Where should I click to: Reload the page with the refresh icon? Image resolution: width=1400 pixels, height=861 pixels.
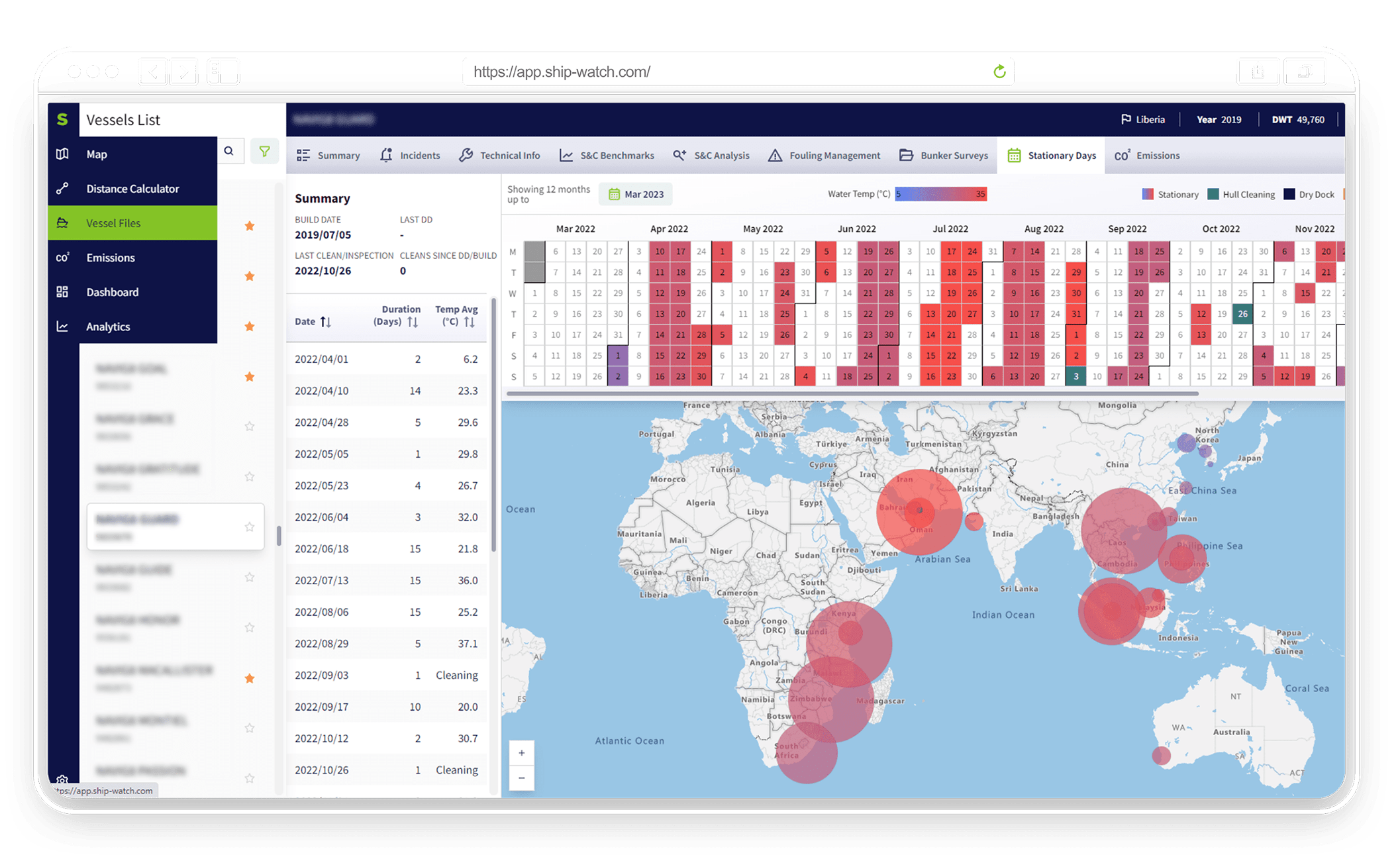[999, 72]
